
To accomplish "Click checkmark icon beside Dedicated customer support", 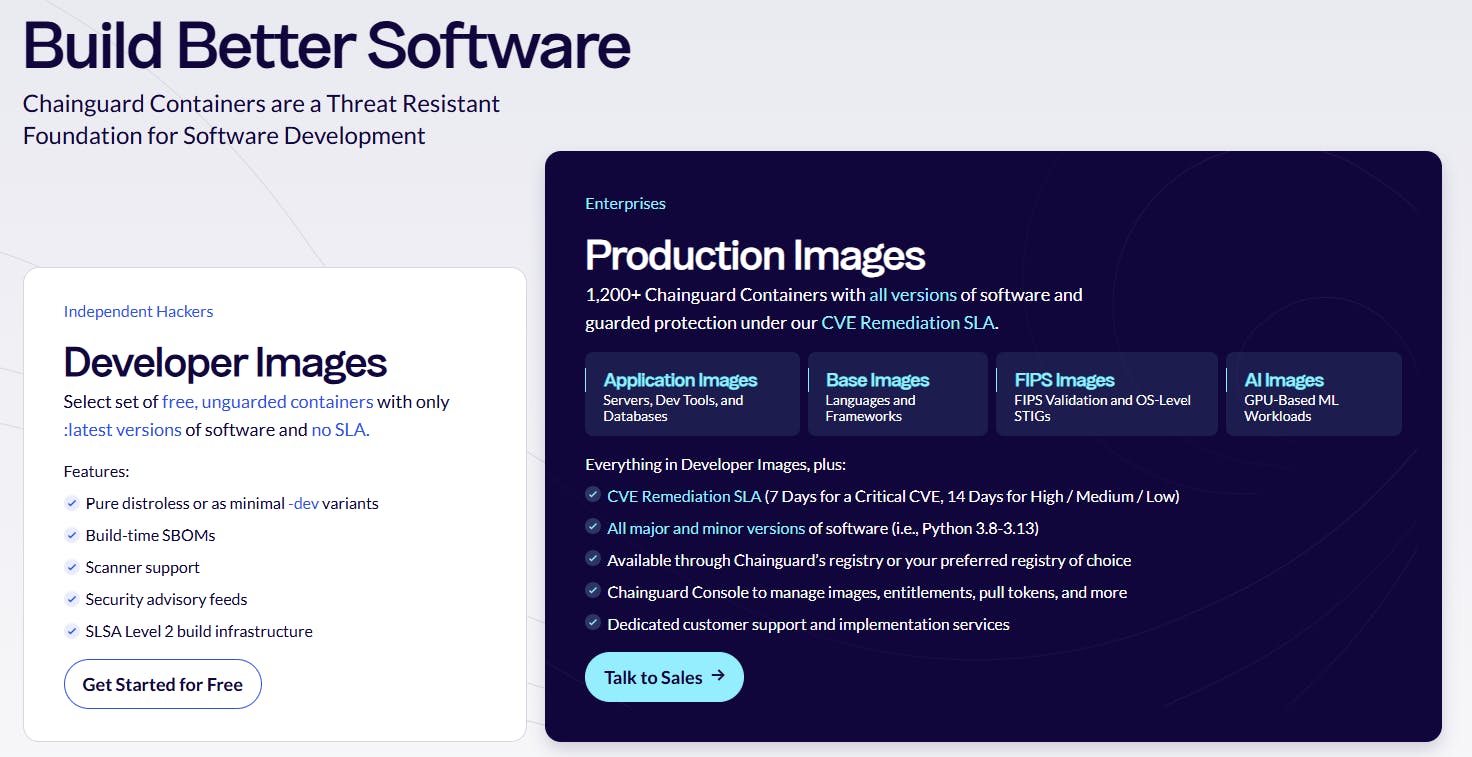I will click(x=593, y=624).
